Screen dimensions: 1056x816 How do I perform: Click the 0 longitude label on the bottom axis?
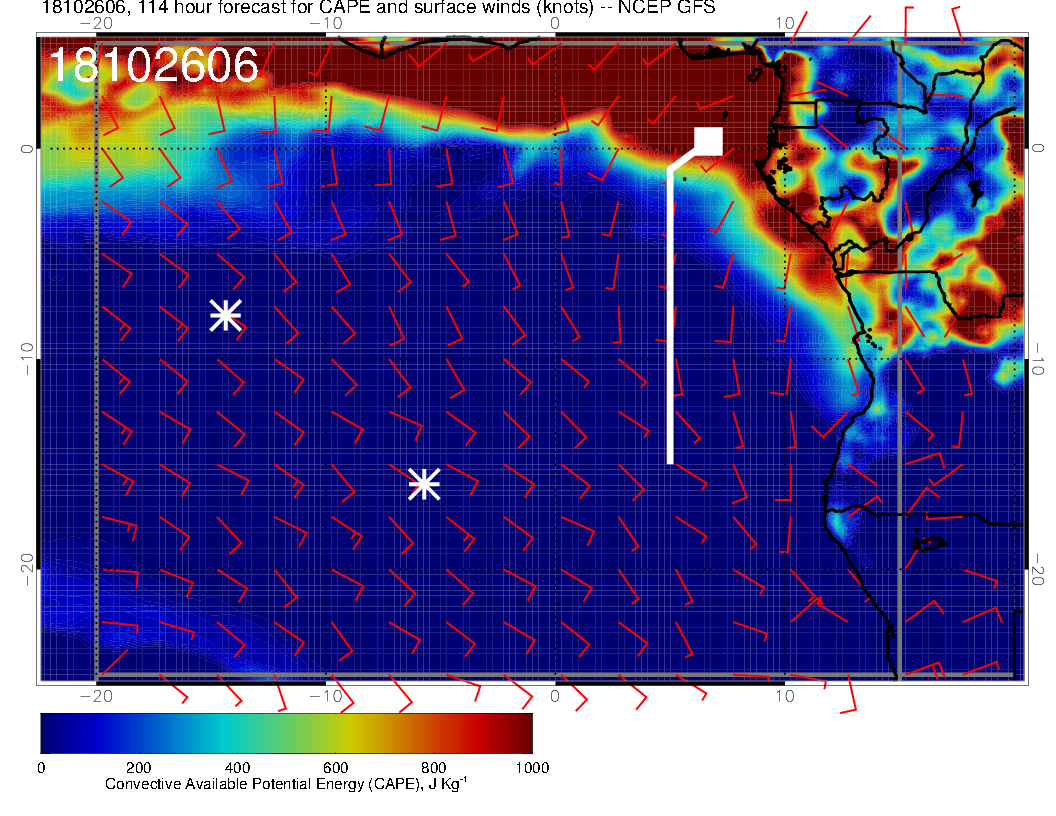(556, 696)
